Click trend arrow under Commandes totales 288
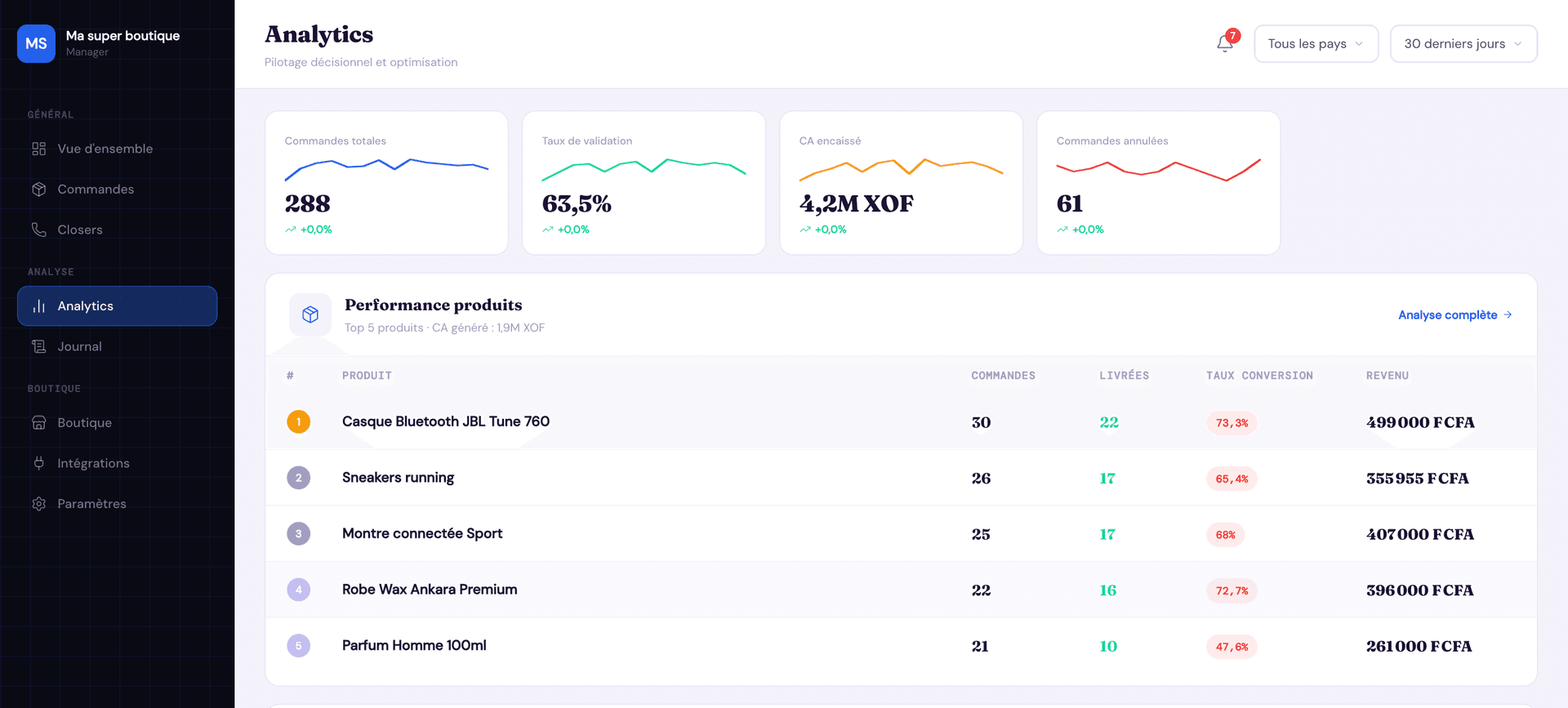Image resolution: width=1568 pixels, height=708 pixels. pos(291,229)
